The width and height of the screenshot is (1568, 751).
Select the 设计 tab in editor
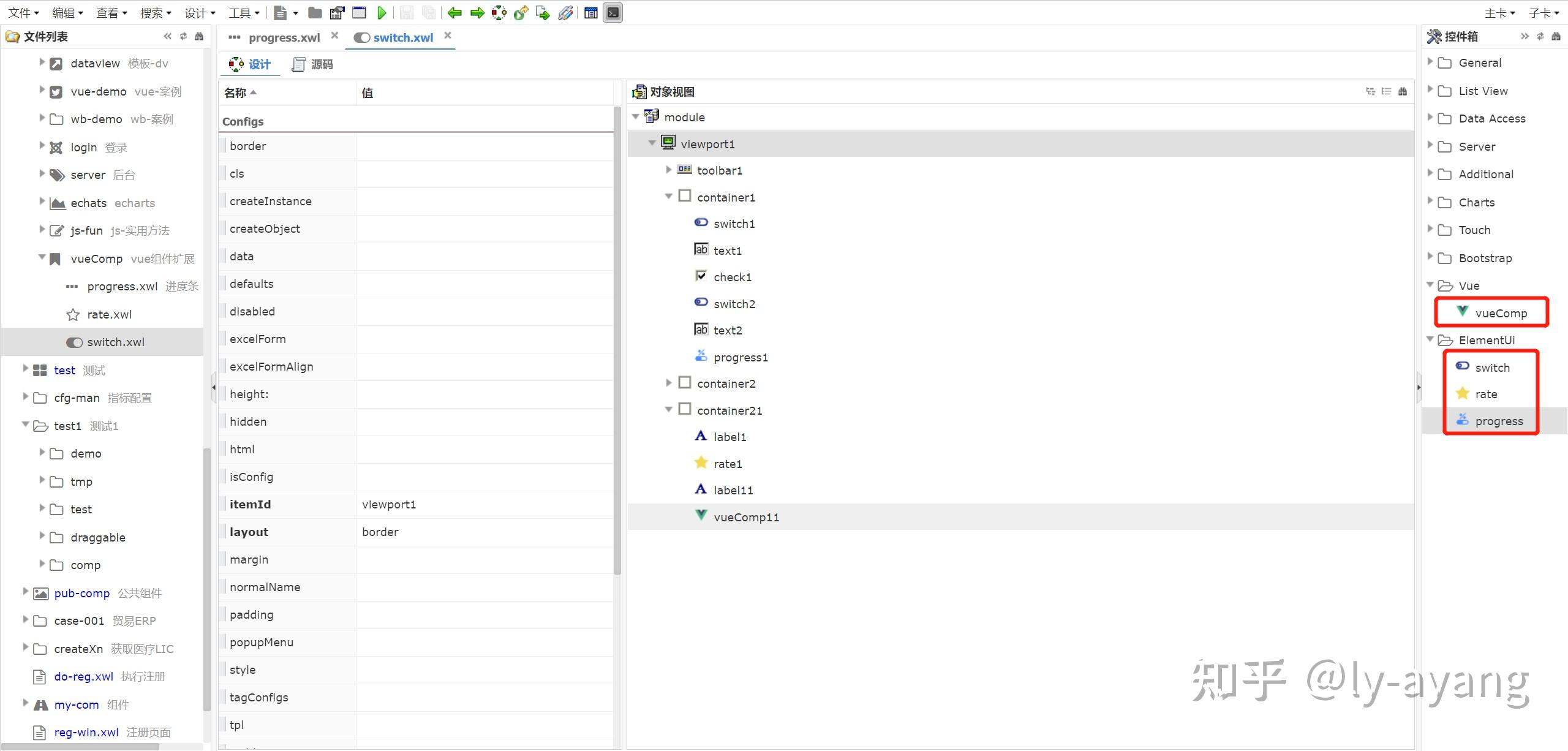pos(252,63)
